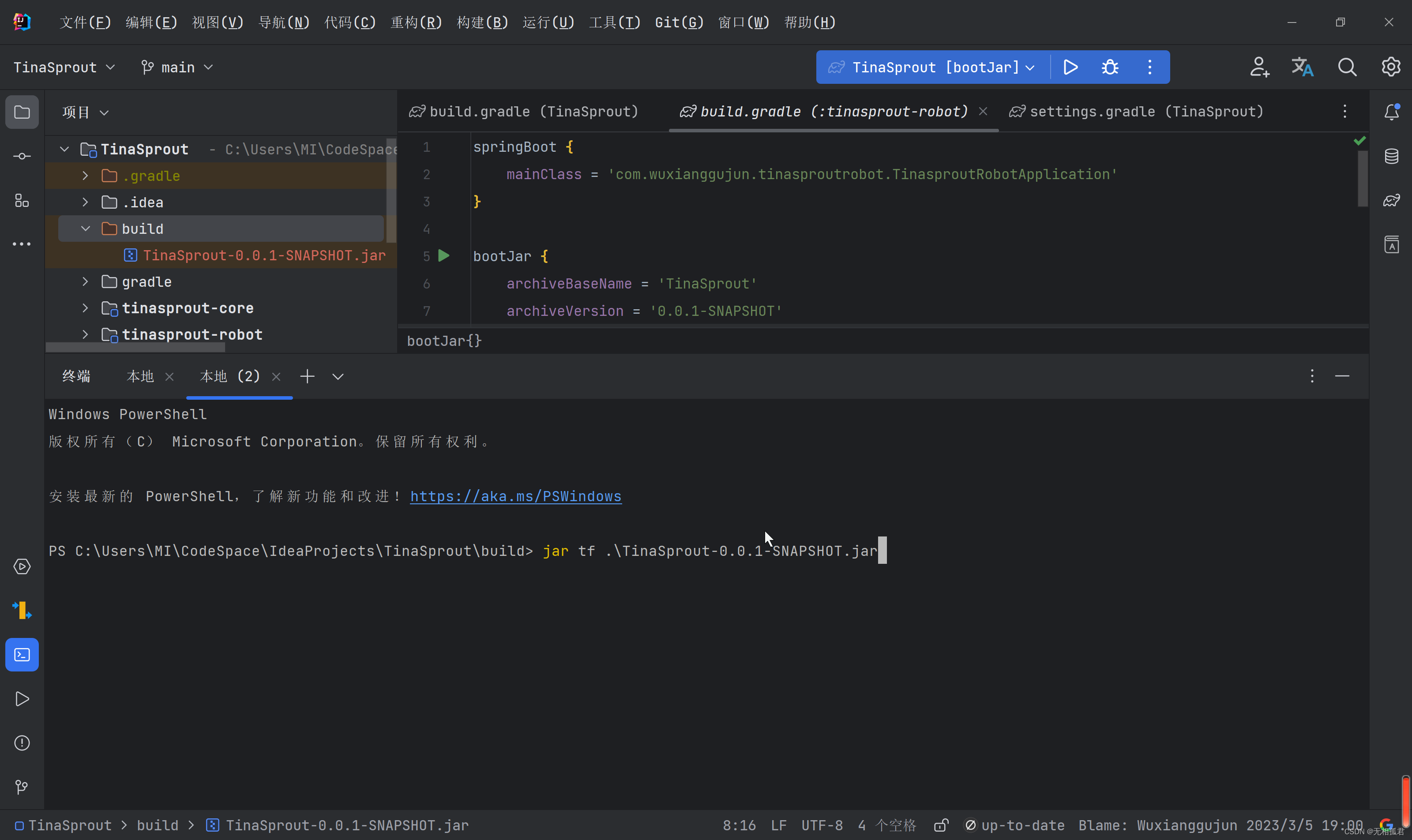Collapse the build folder

click(85, 229)
